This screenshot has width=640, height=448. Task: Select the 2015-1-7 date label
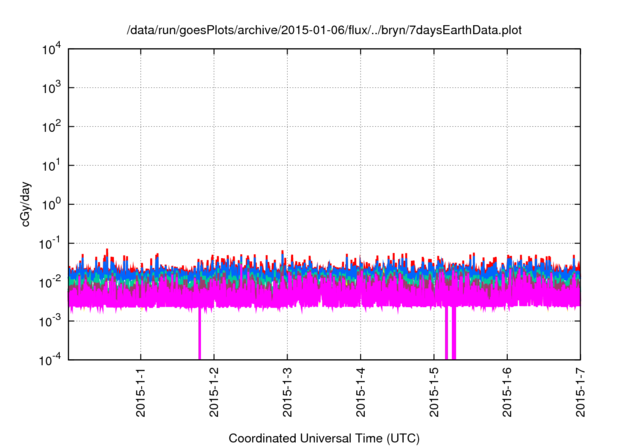tap(580, 392)
